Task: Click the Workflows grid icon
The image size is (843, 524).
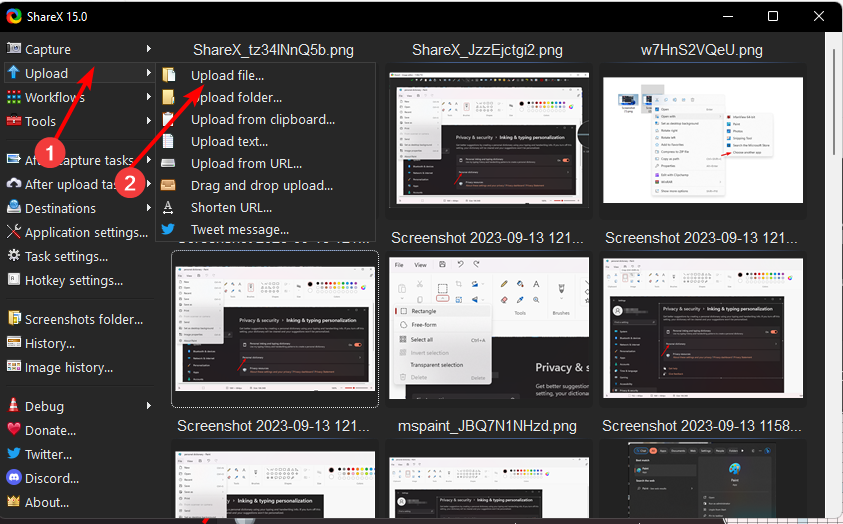Action: pyautogui.click(x=13, y=97)
